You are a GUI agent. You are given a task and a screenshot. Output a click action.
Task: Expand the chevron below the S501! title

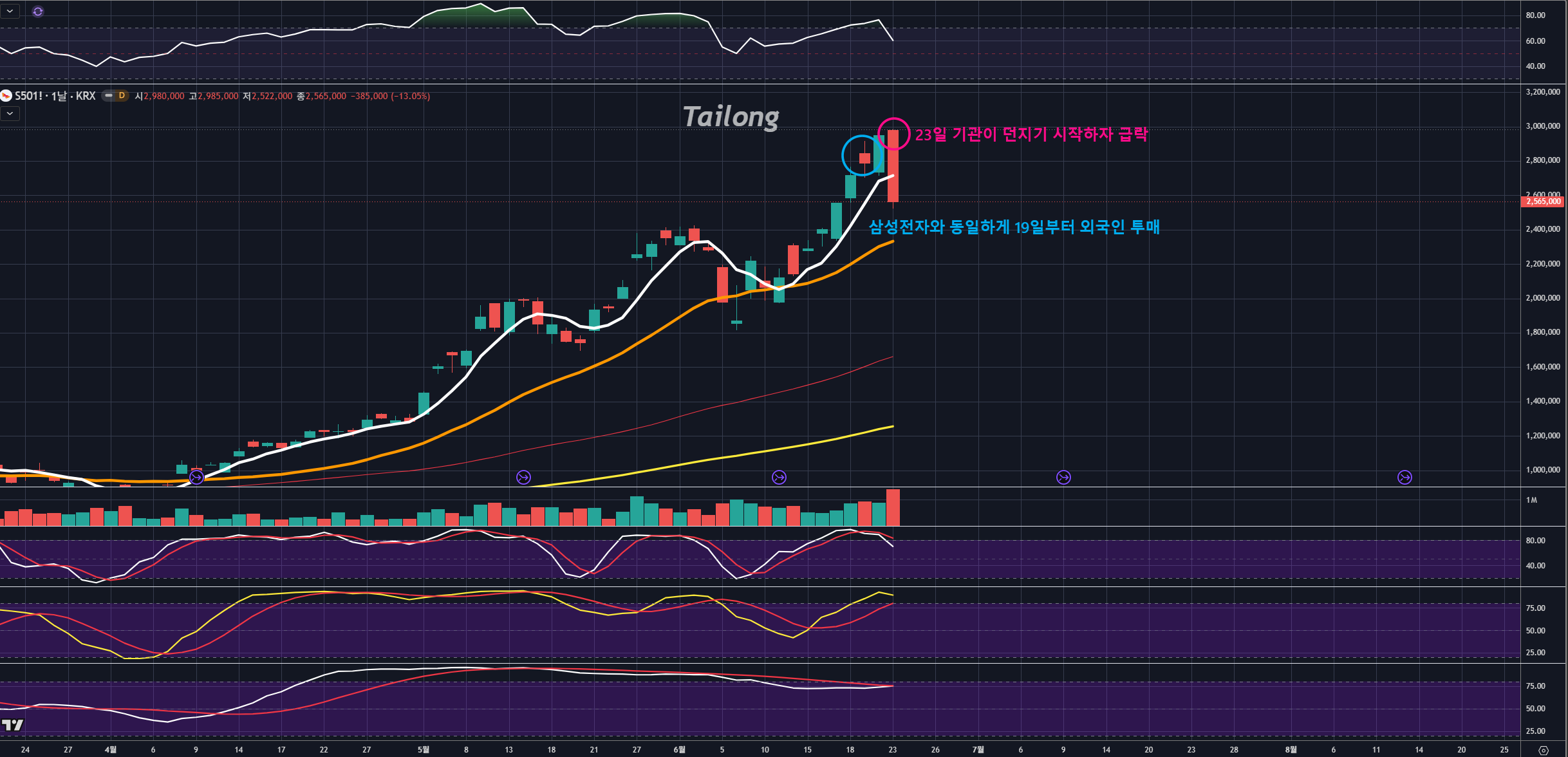point(10,114)
